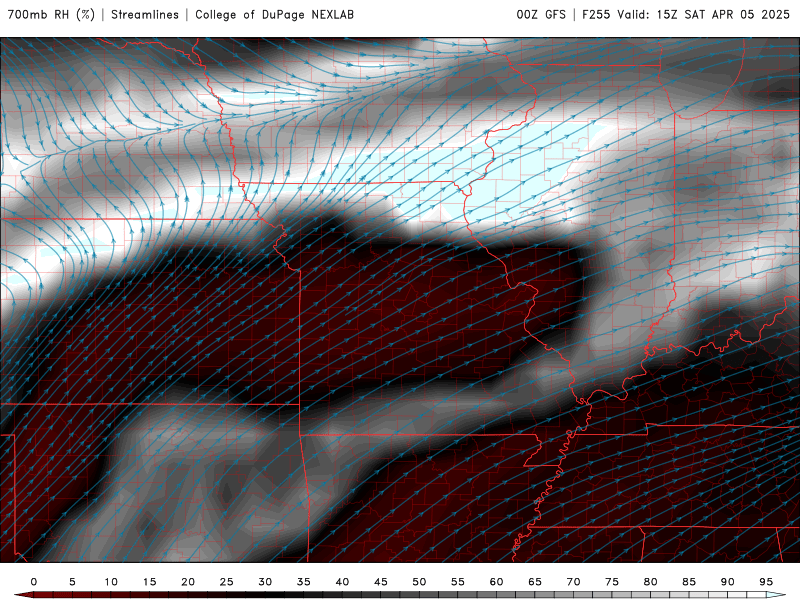Click the color scale label "75"

pos(612,582)
